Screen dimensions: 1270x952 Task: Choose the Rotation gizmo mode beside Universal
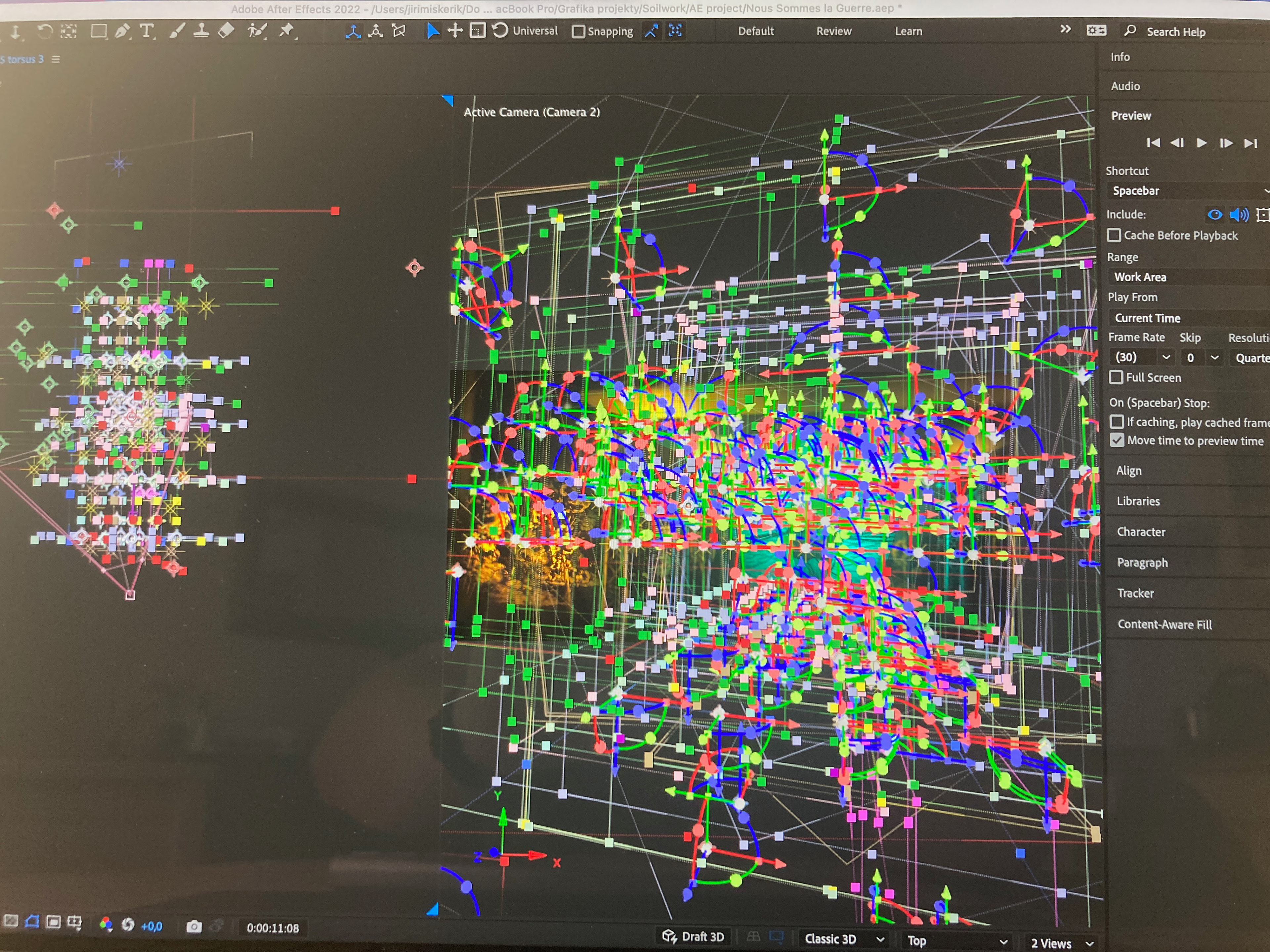pyautogui.click(x=500, y=30)
